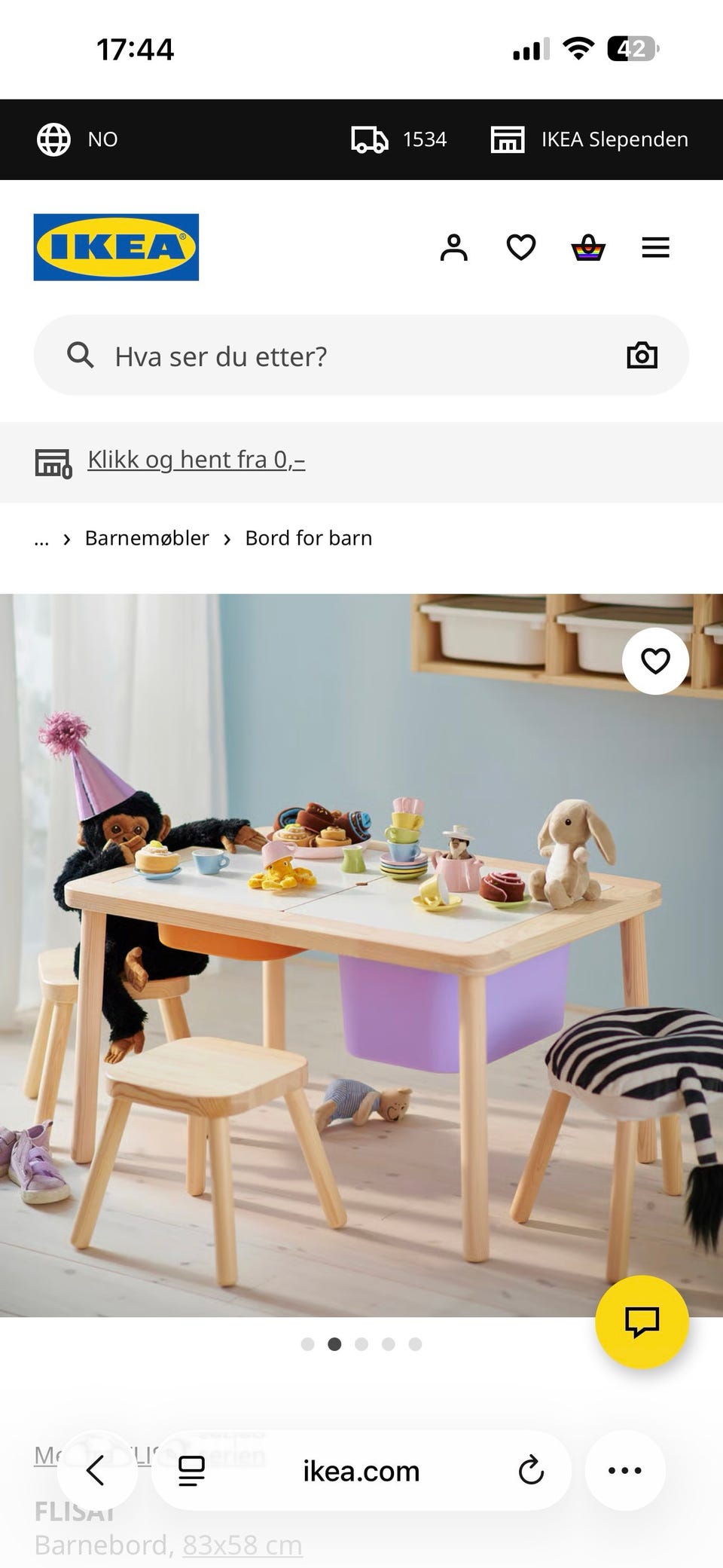The width and height of the screenshot is (723, 1568).
Task: Select IKEA Slependen store
Action: pos(589,139)
